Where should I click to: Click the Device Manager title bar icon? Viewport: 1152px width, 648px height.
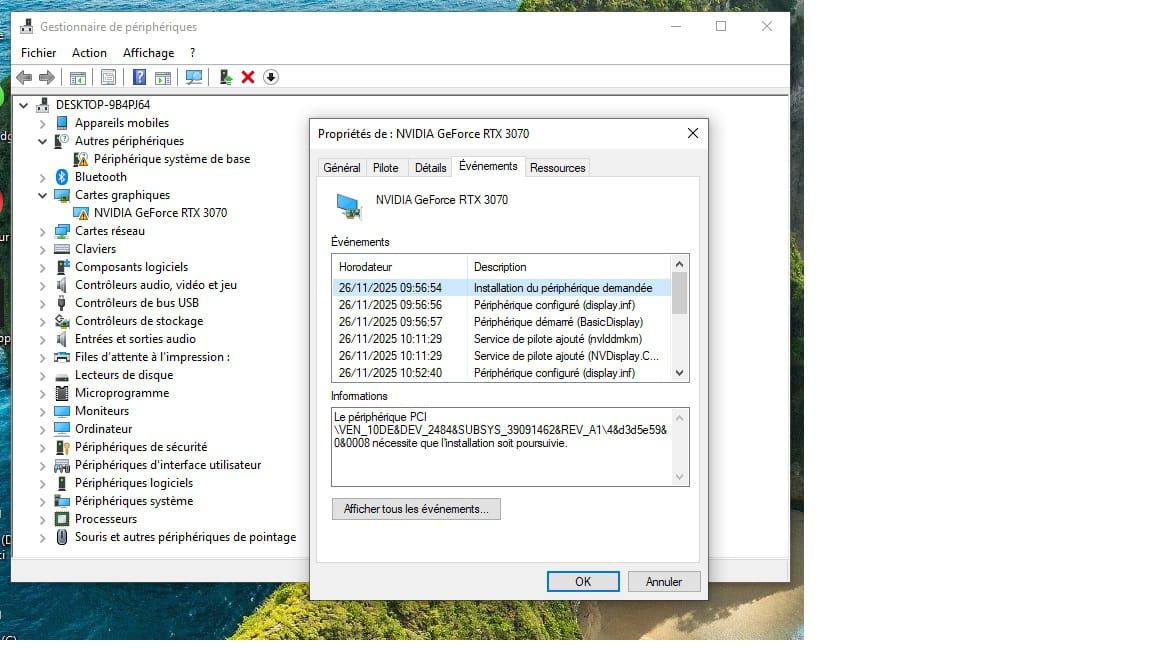coord(26,26)
